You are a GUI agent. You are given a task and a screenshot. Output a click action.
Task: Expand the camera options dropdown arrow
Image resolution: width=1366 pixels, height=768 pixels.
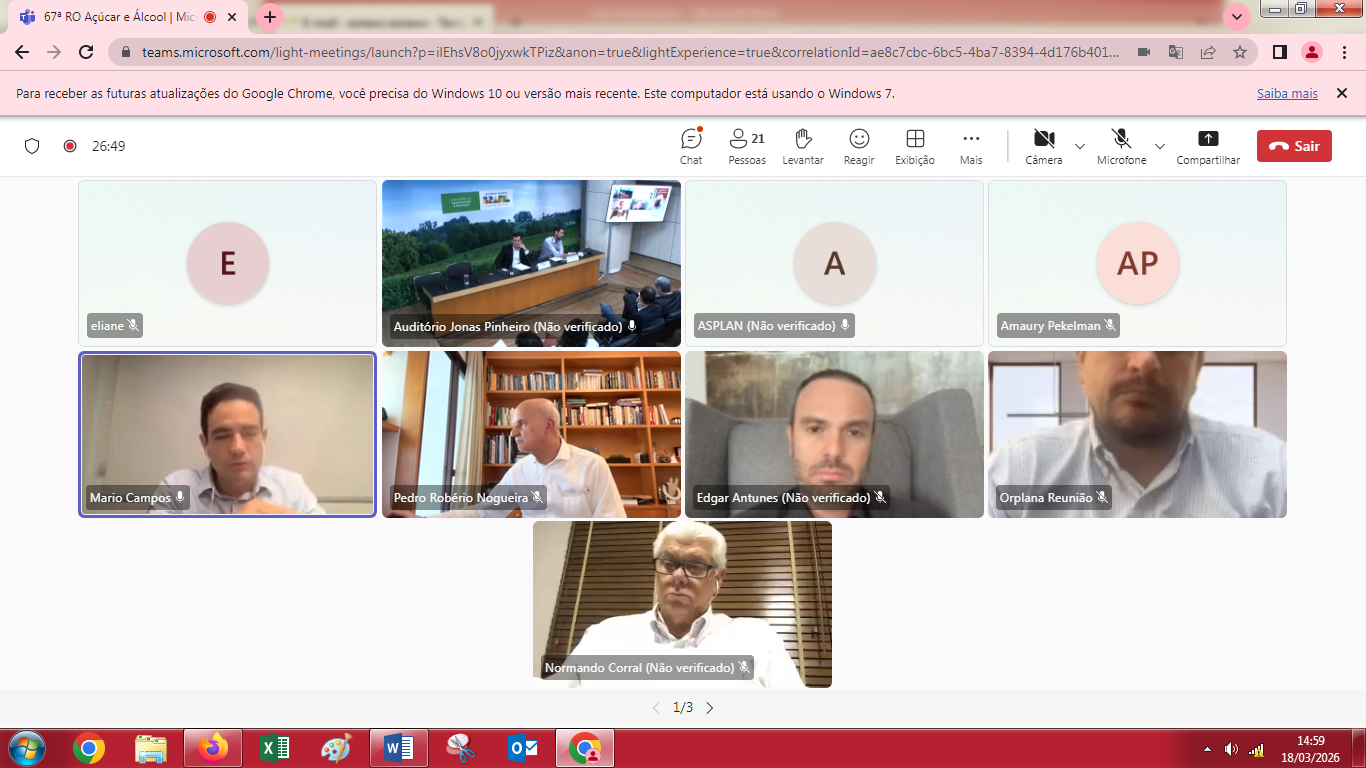coord(1080,147)
